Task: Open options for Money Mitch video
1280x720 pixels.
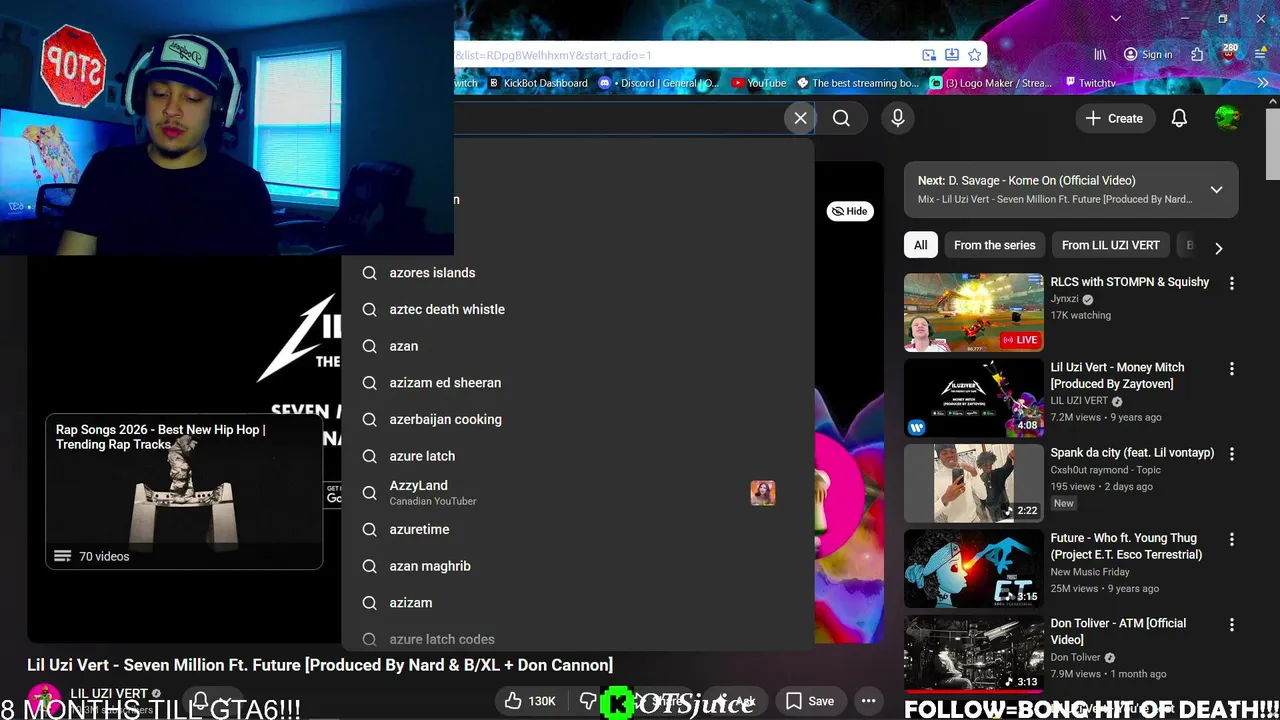Action: pos(1232,369)
